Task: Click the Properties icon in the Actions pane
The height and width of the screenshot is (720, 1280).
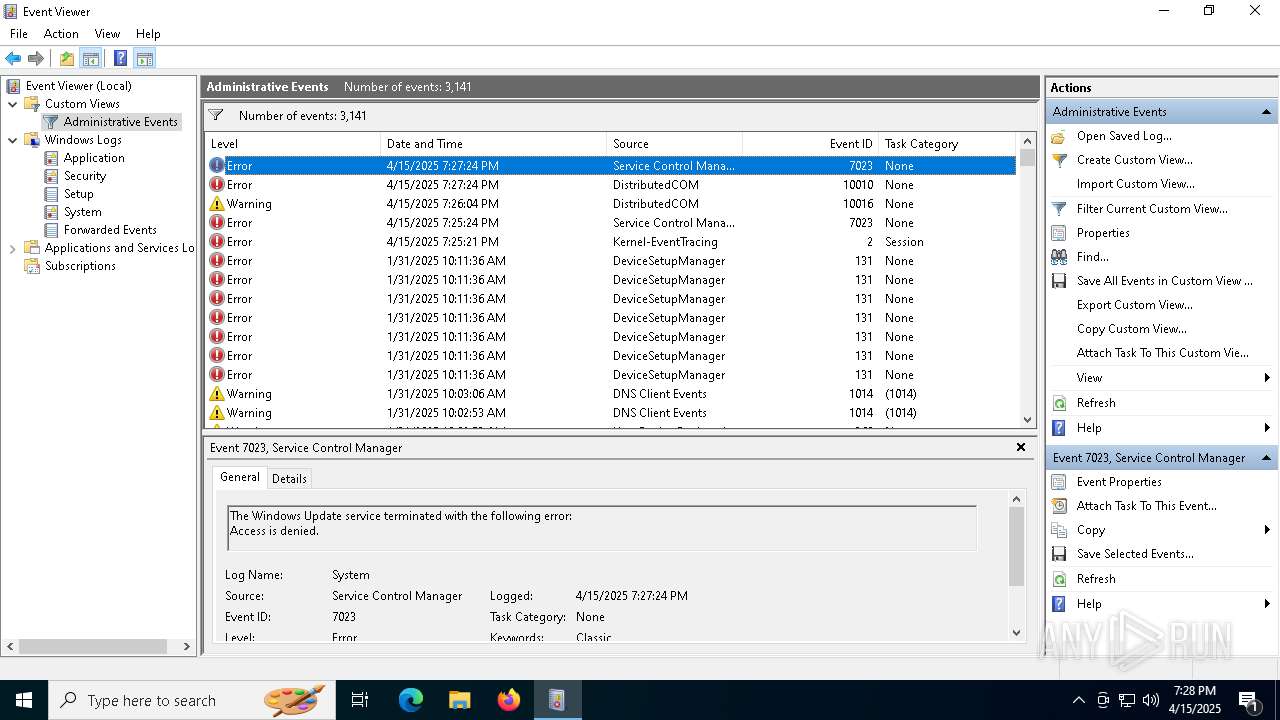Action: (1059, 233)
